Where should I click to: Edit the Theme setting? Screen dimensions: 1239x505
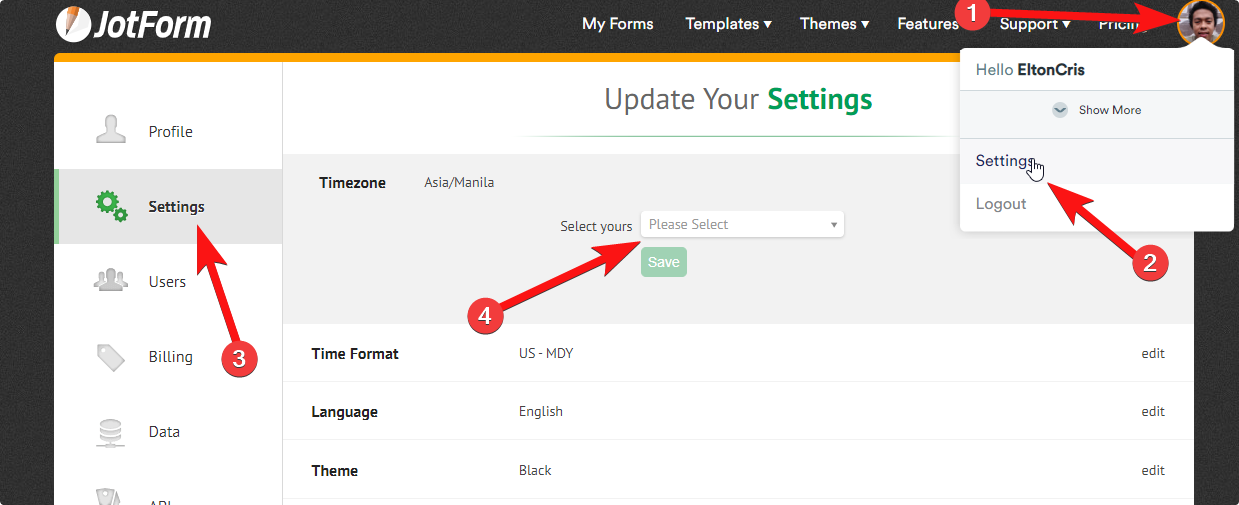coord(1153,470)
